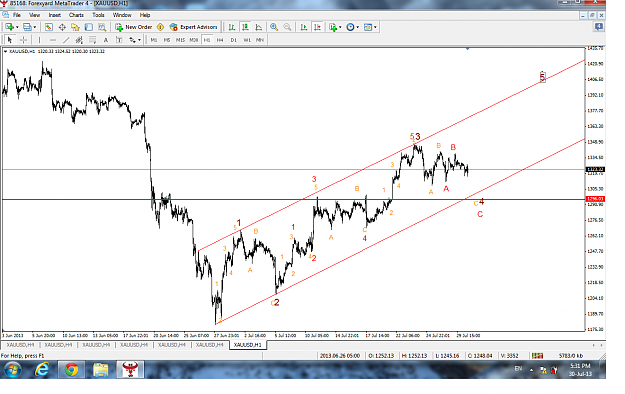This screenshot has height=394, width=625.
Task: Click the New Order button
Action: (134, 27)
